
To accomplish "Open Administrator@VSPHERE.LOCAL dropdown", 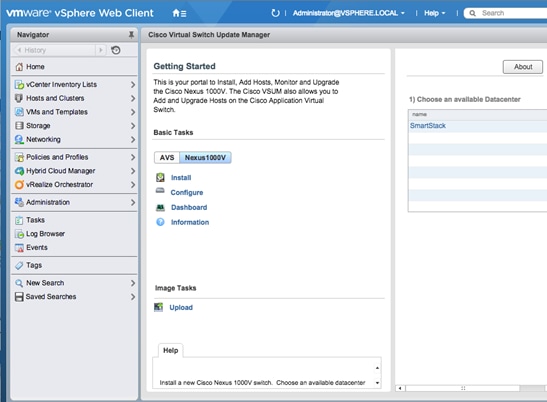I will click(x=349, y=13).
